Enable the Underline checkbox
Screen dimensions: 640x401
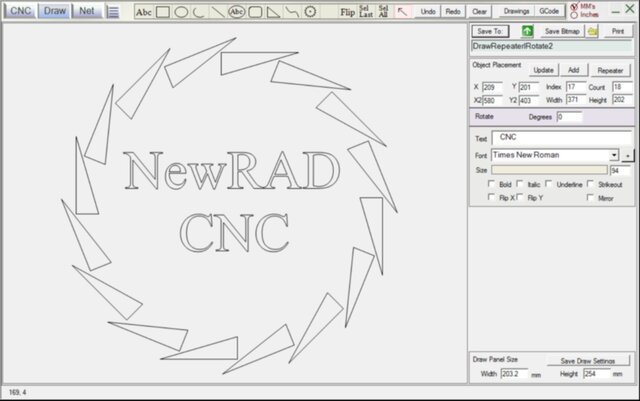tap(549, 184)
